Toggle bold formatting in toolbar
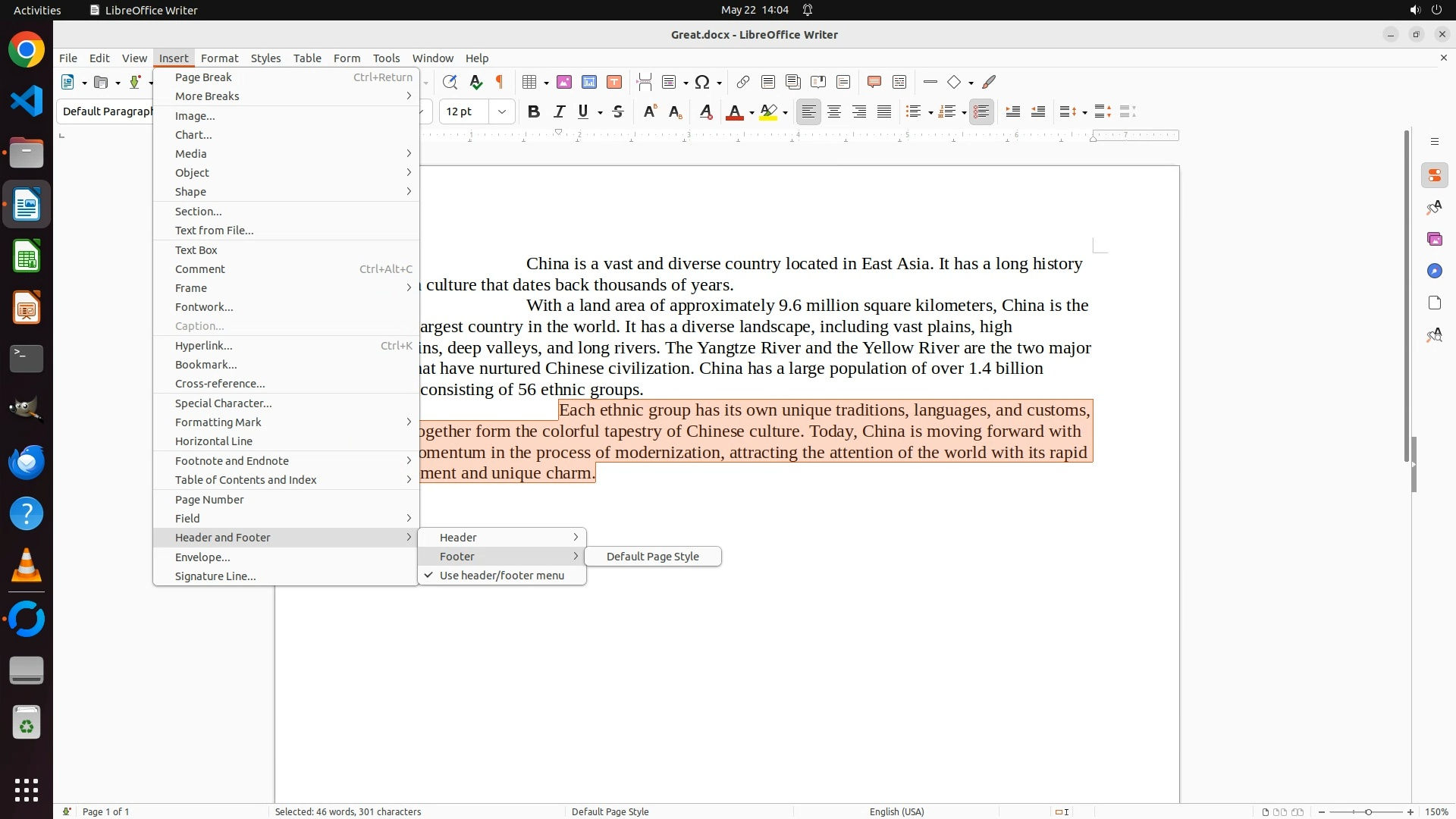 (x=534, y=112)
